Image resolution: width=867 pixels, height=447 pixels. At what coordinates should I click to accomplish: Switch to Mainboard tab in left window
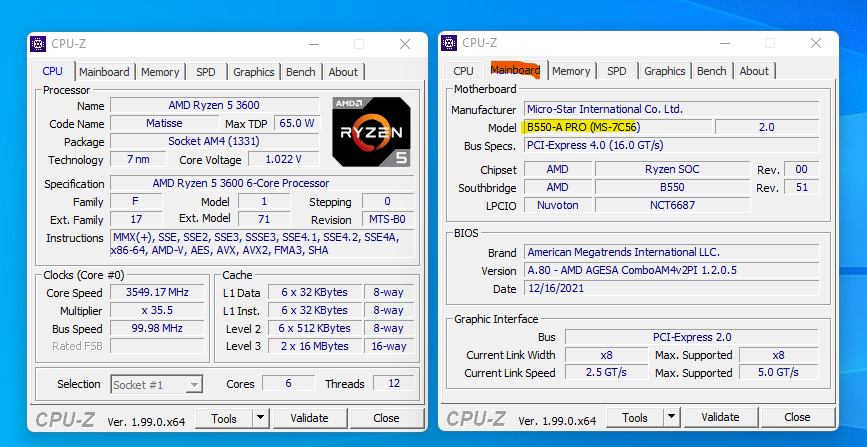click(x=104, y=72)
